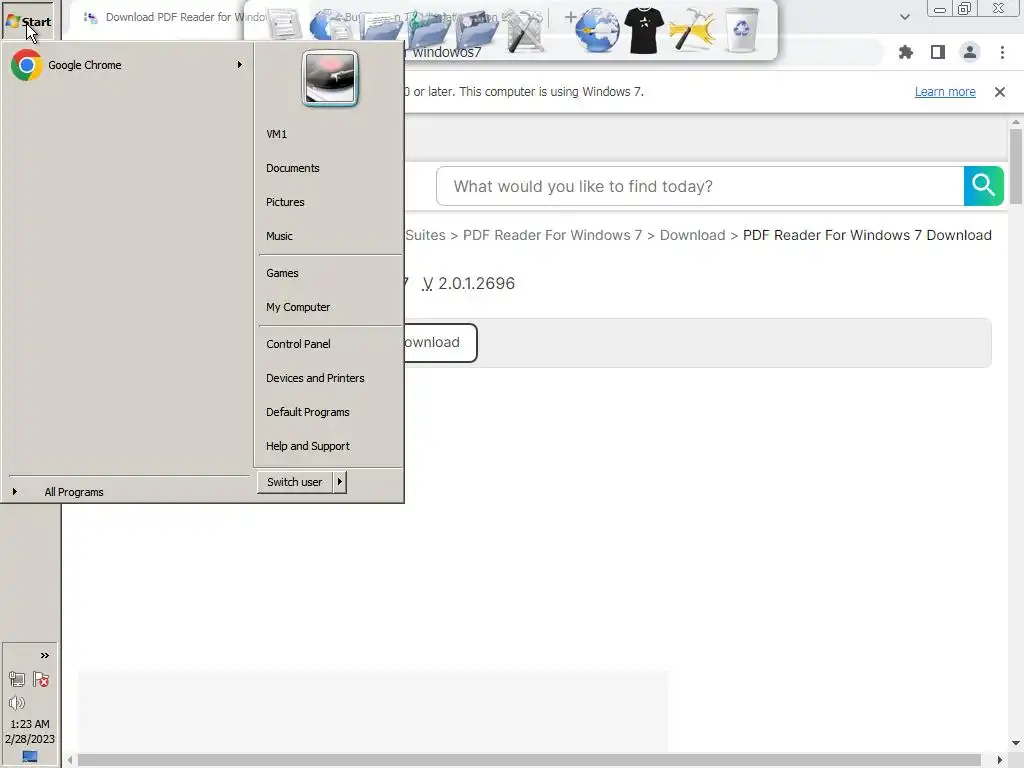This screenshot has width=1024, height=768.
Task: Focus the 'What would you like to find' search box
Action: [x=700, y=186]
